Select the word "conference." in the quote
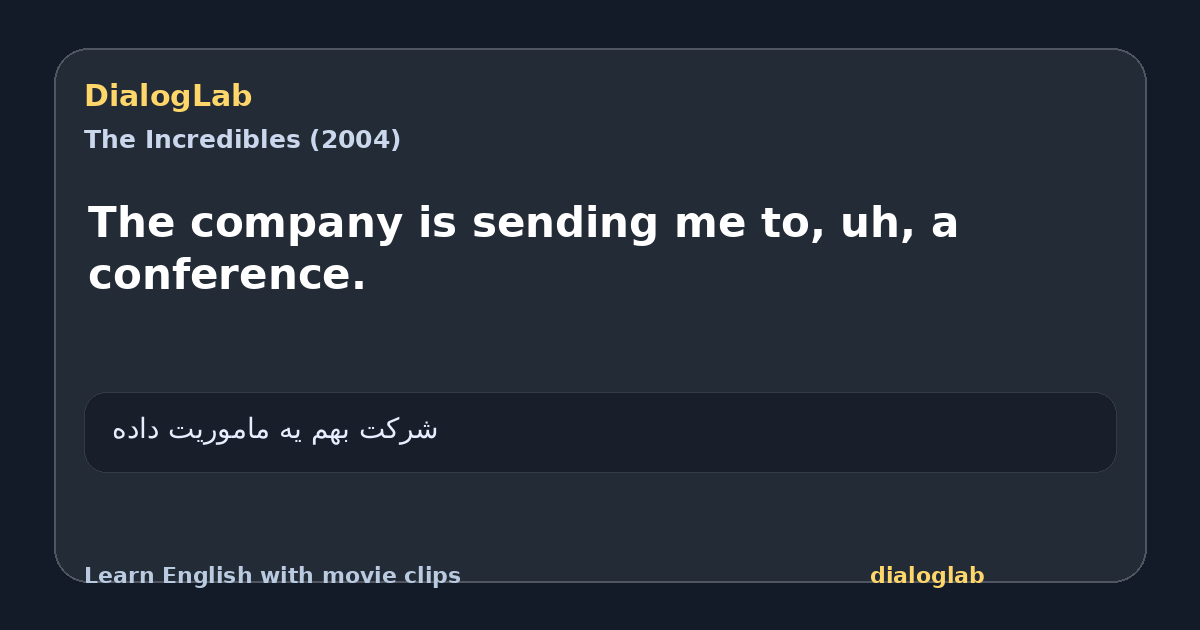1200x630 pixels. click(x=227, y=274)
